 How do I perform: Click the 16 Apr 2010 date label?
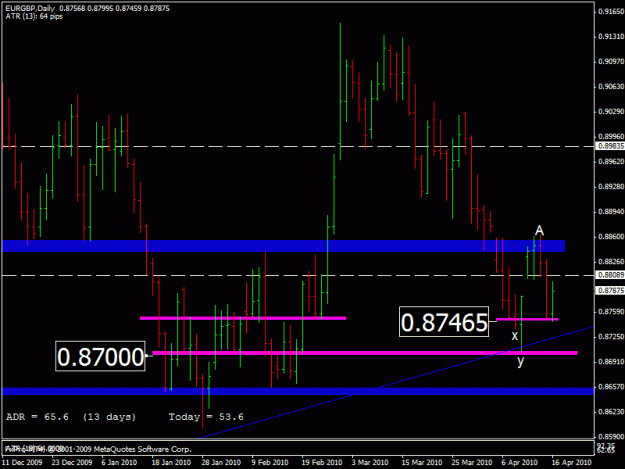click(x=572, y=462)
